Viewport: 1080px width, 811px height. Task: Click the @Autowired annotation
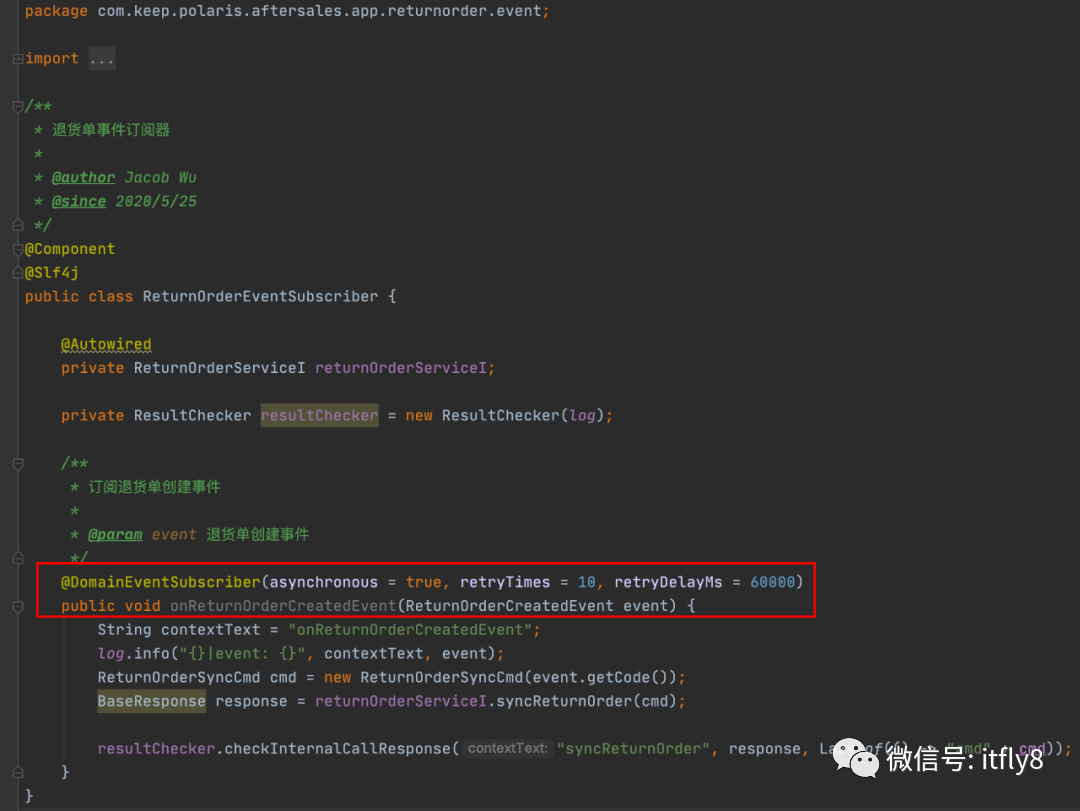point(106,344)
